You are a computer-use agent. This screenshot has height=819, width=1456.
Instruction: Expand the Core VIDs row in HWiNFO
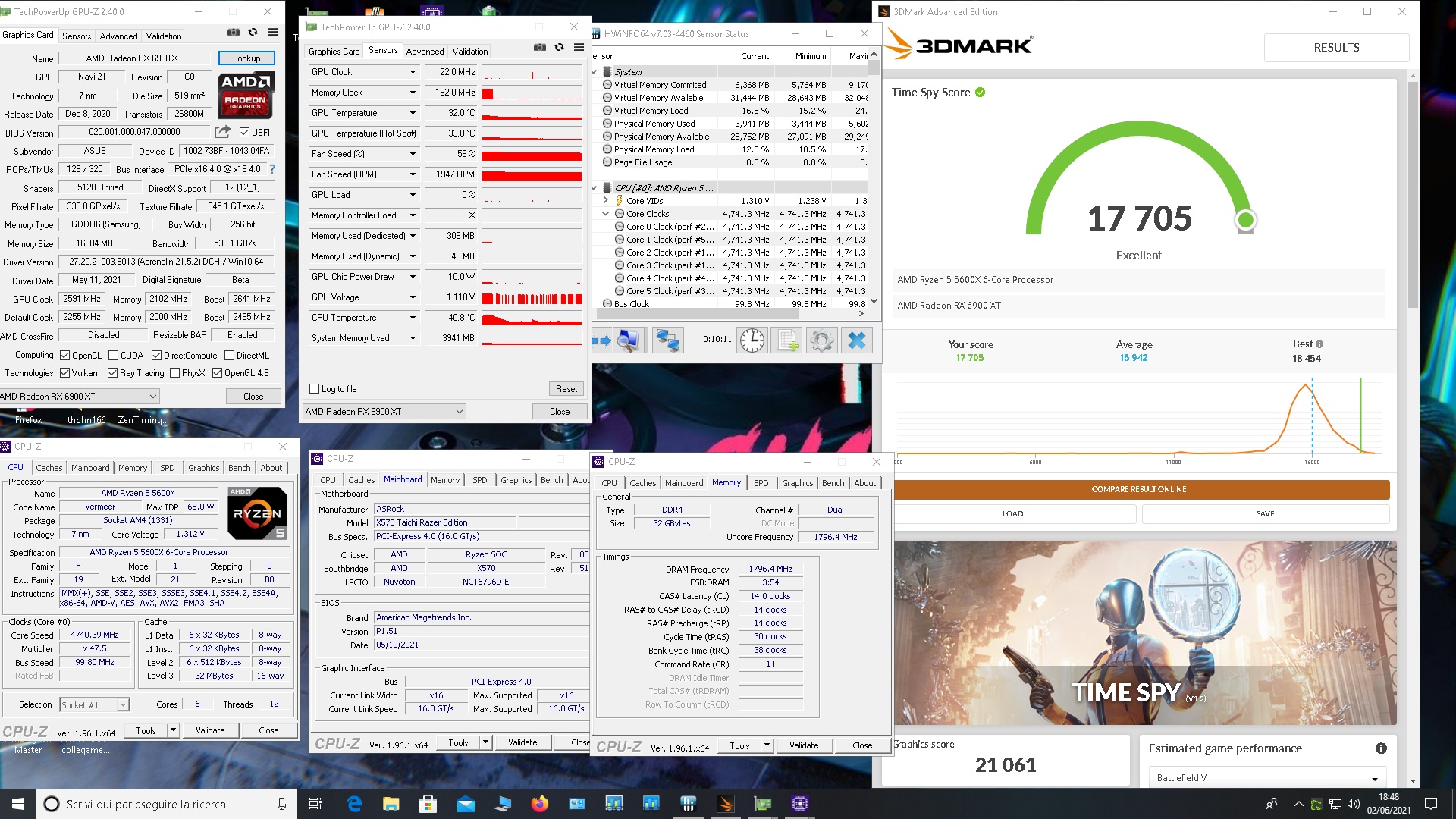click(606, 201)
